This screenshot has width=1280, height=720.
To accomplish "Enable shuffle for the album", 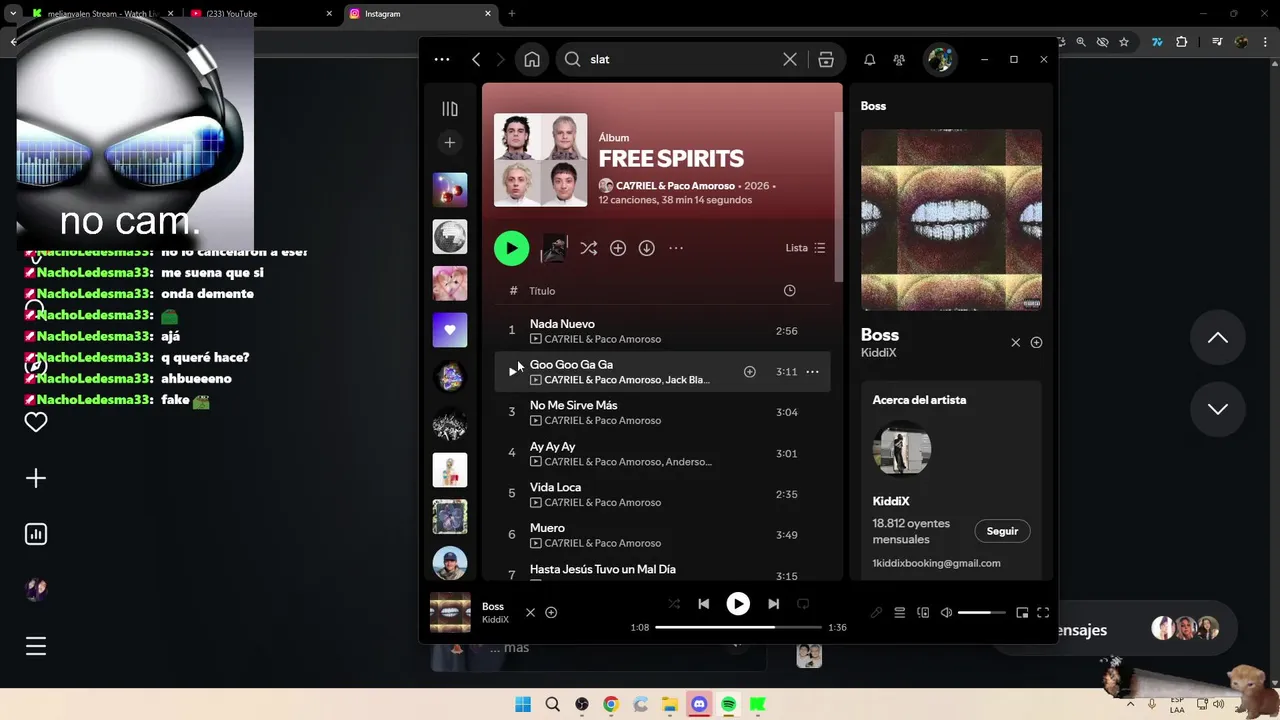I will click(588, 248).
